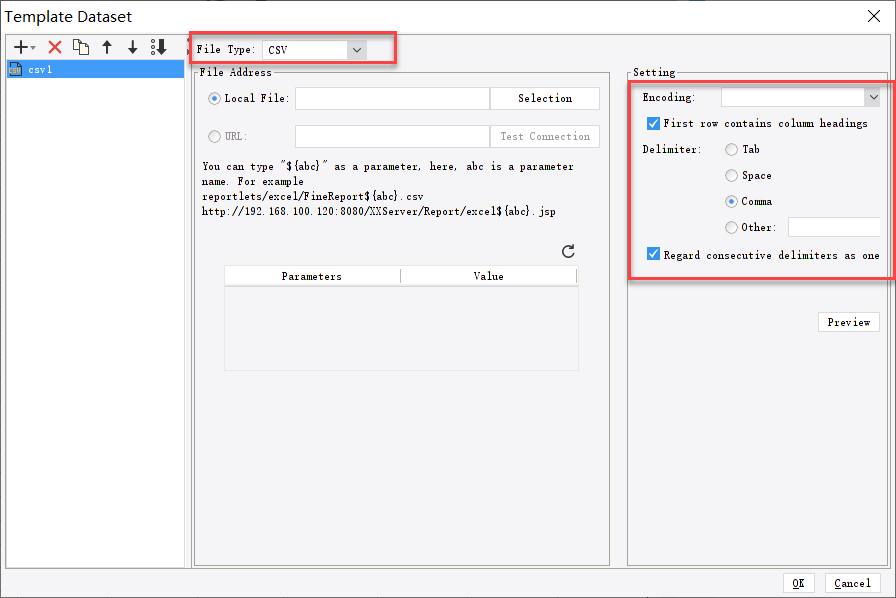
Task: Refresh the parameters list
Action: (x=568, y=252)
